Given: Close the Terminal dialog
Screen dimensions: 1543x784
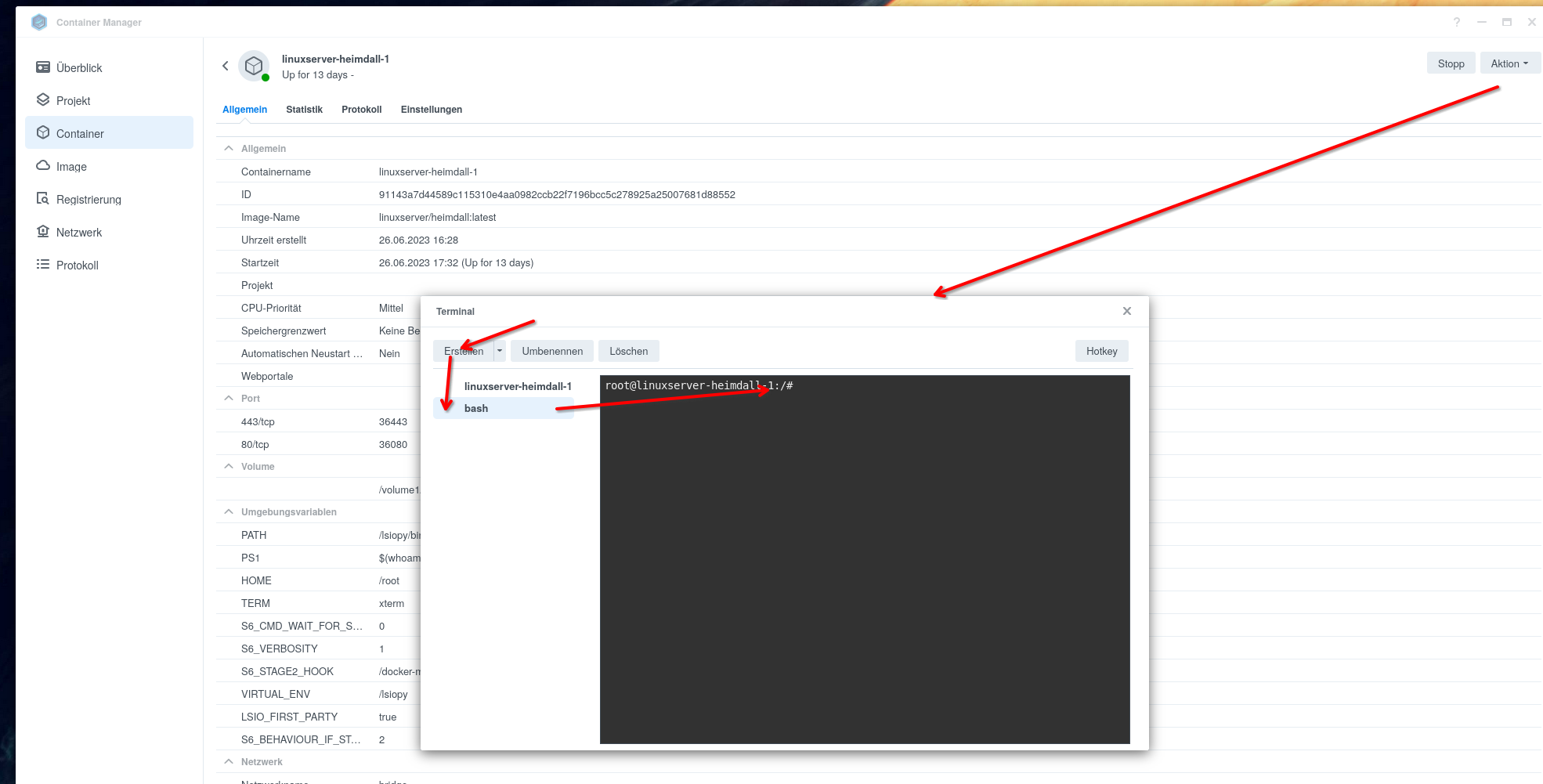Looking at the screenshot, I should click(1127, 311).
